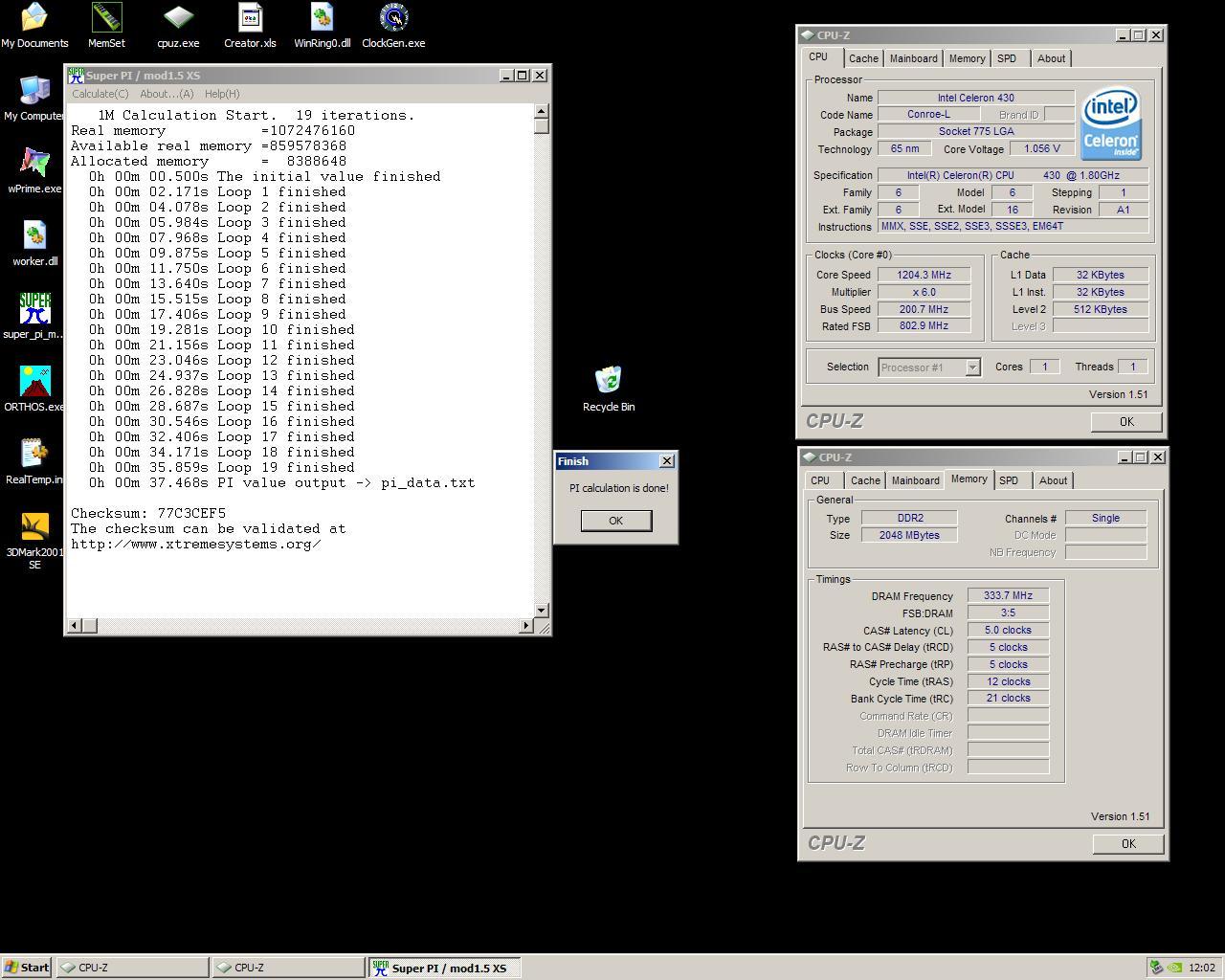Select the 3DMark2001 SE desktop icon
The height and width of the screenshot is (980, 1225).
point(34,542)
